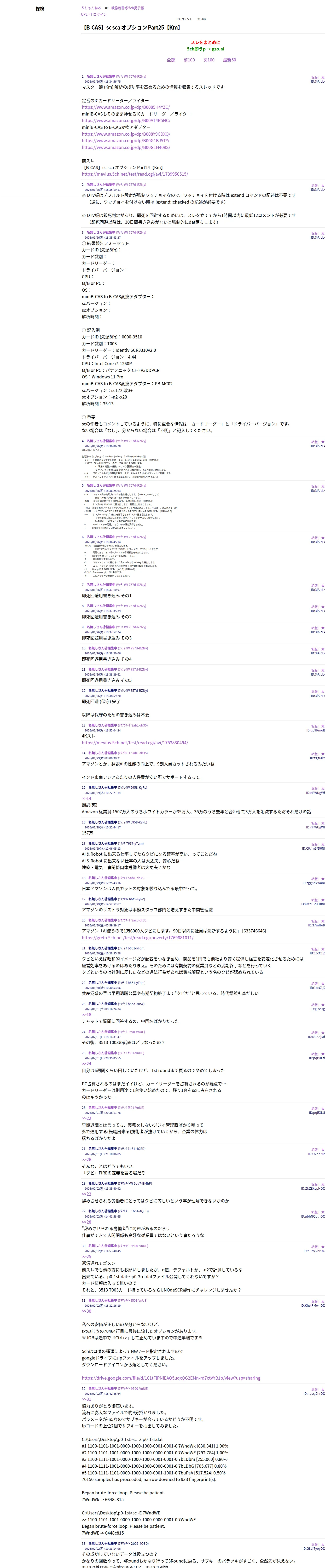The image size is (325, 1568).
Task: Click the red スレをまとめに link
Action: point(206,42)
